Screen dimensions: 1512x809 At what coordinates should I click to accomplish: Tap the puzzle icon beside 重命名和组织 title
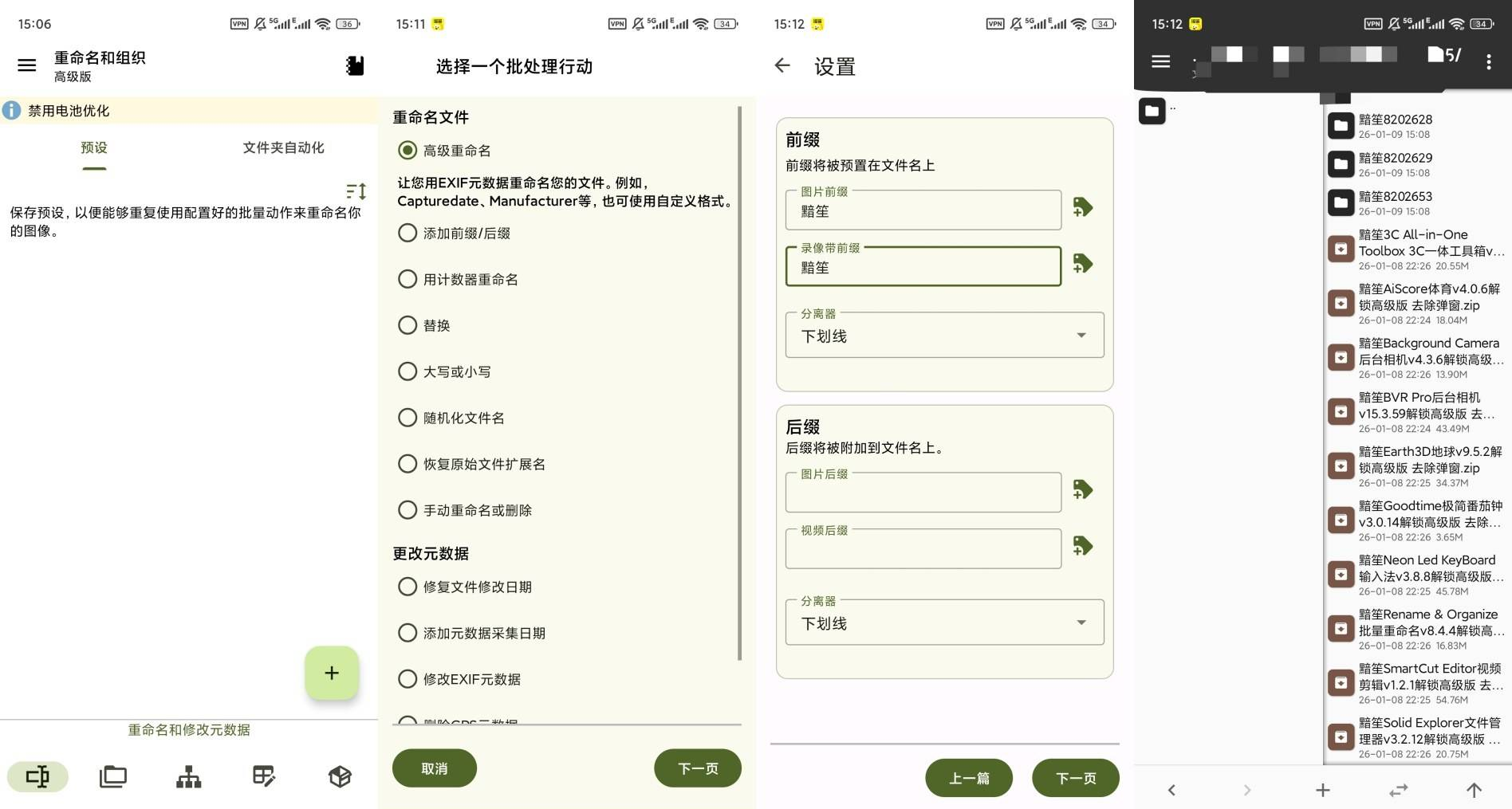[x=355, y=65]
